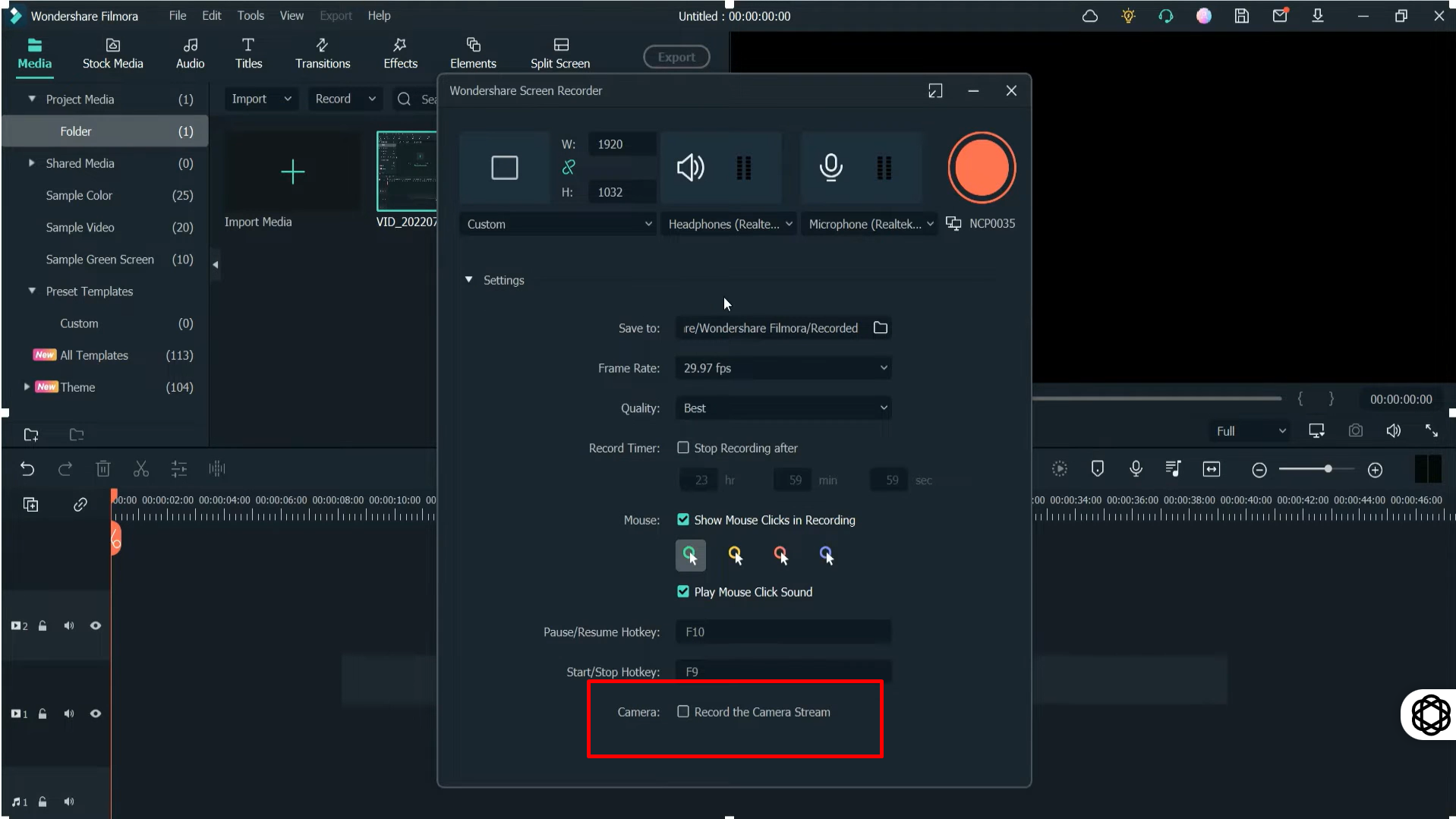
Task: Click the add marker icon above the timeline
Action: [x=1098, y=468]
